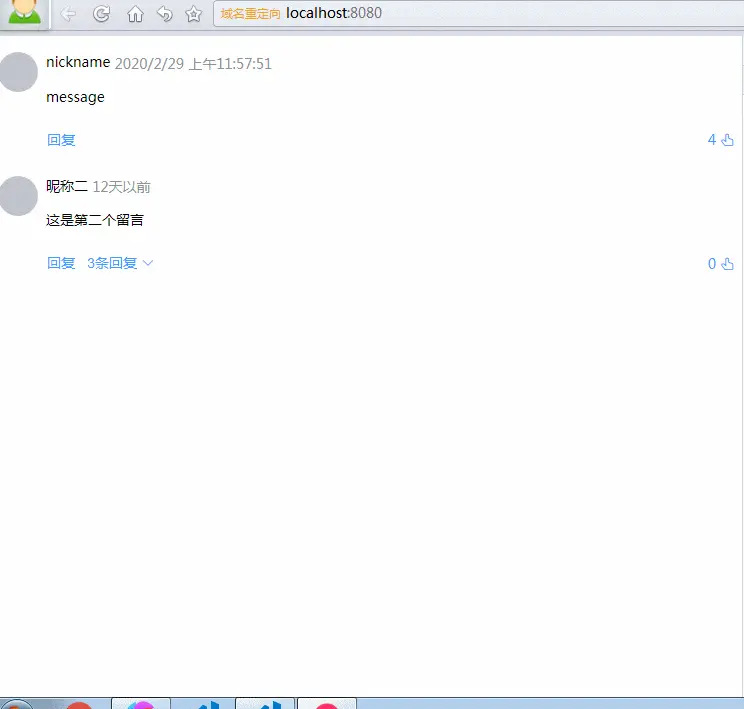Click the undo/restore closed page arrow icon
This screenshot has height=709, width=744.
point(165,14)
